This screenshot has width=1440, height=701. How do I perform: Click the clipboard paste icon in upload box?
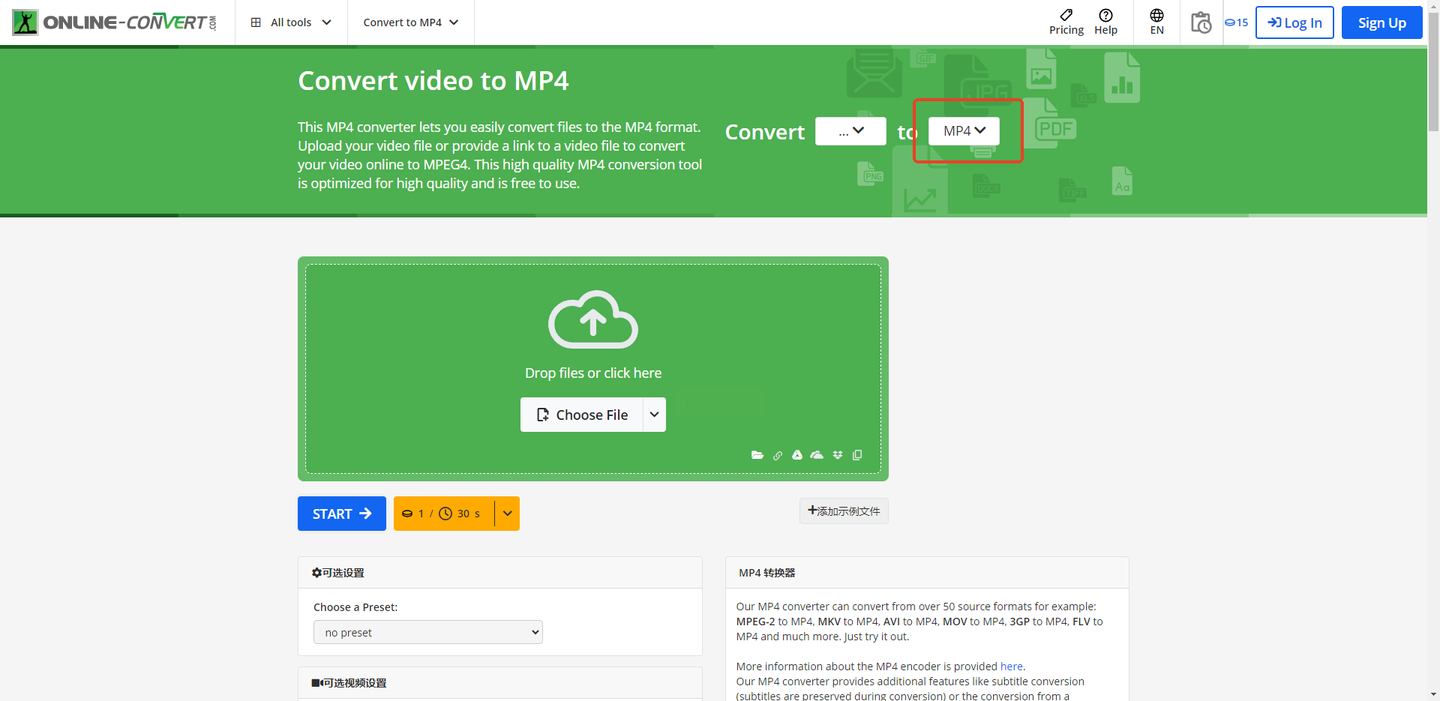[x=857, y=455]
